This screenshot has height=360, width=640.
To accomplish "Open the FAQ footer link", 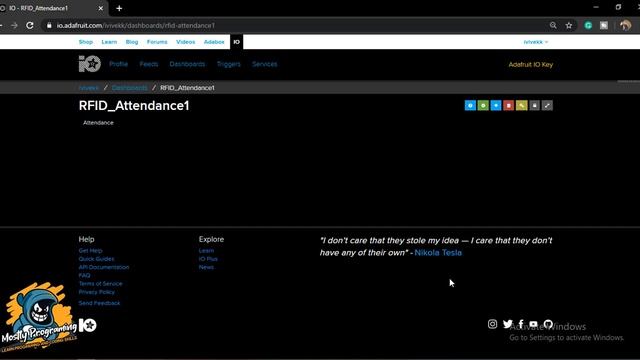I will pos(84,275).
